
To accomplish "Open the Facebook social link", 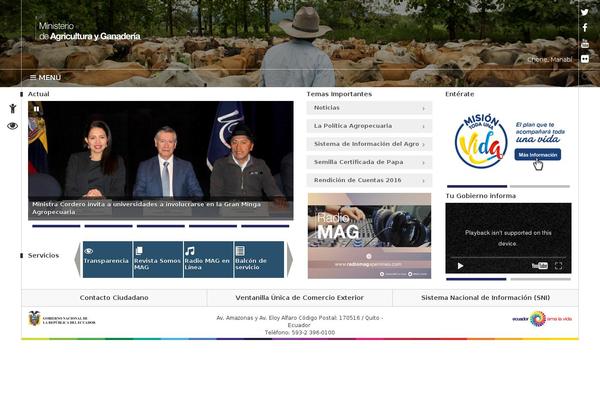I will pyautogui.click(x=585, y=28).
